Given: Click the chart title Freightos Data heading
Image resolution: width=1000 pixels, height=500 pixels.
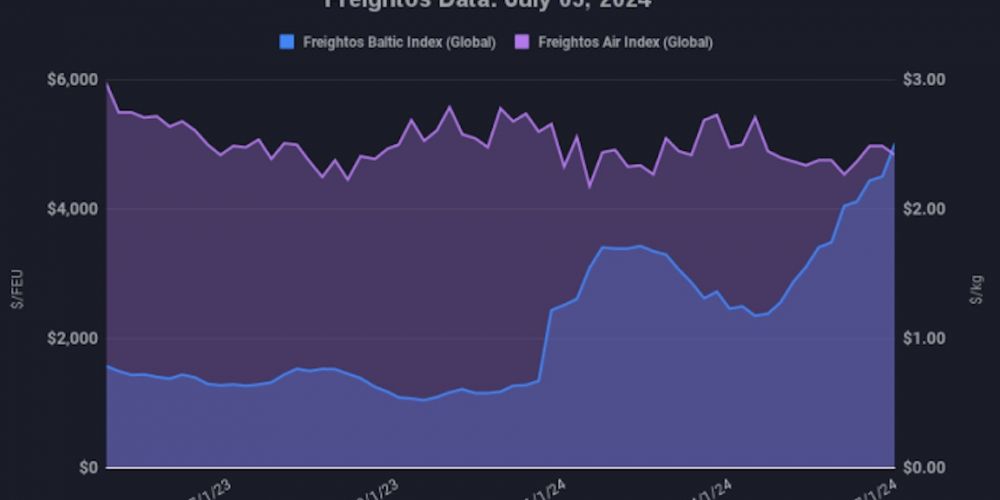Looking at the screenshot, I should tap(488, 4).
